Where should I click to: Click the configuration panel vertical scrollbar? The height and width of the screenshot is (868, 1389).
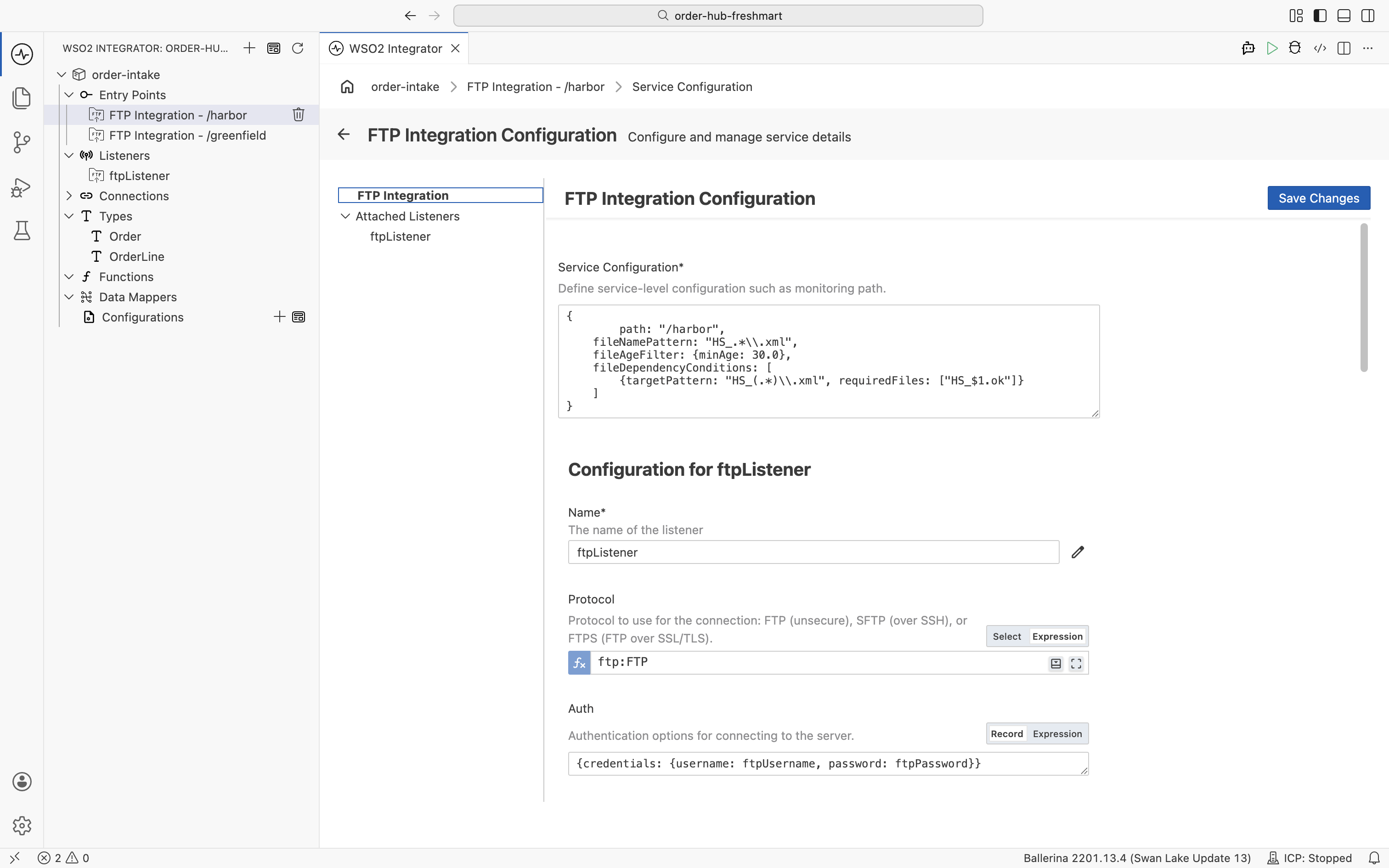(1364, 298)
